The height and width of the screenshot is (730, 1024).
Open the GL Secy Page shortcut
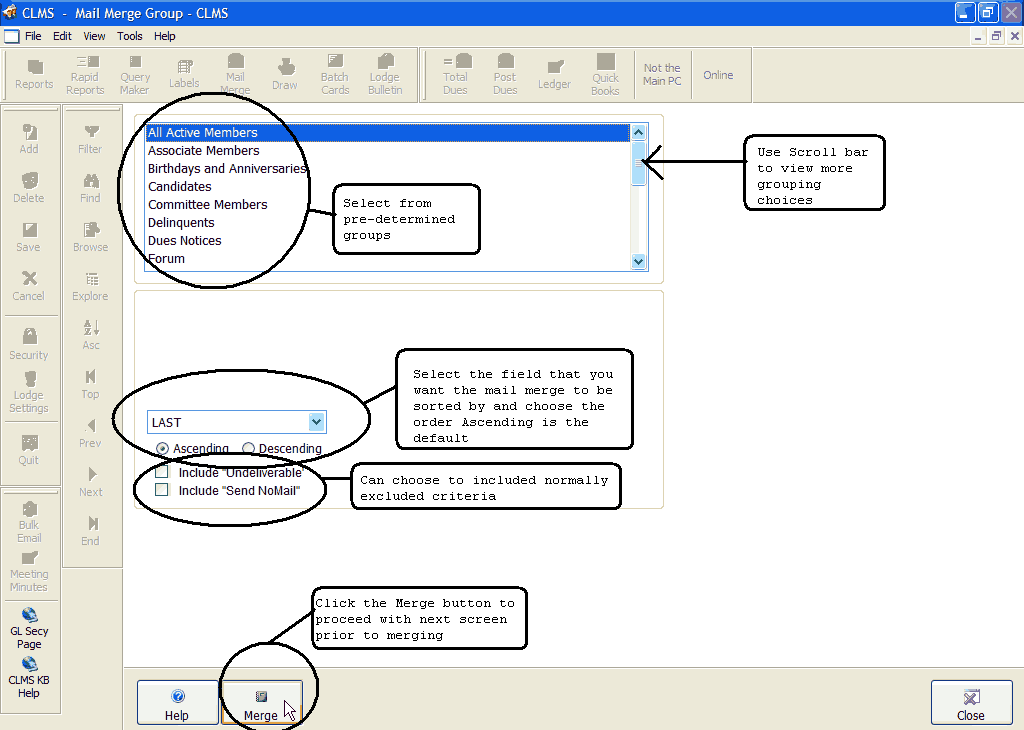tap(29, 629)
